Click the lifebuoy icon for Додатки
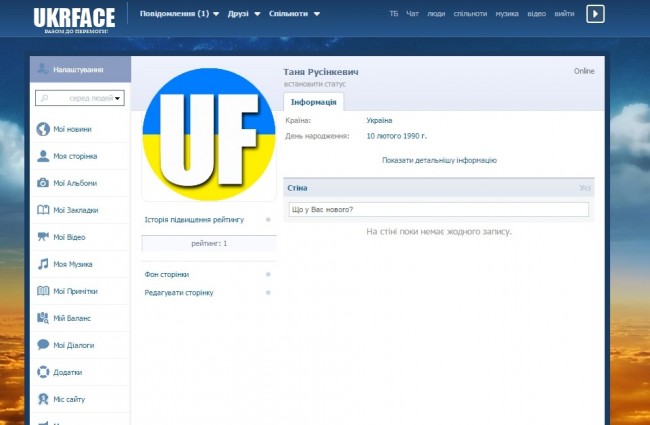This screenshot has height=425, width=650. 43,372
